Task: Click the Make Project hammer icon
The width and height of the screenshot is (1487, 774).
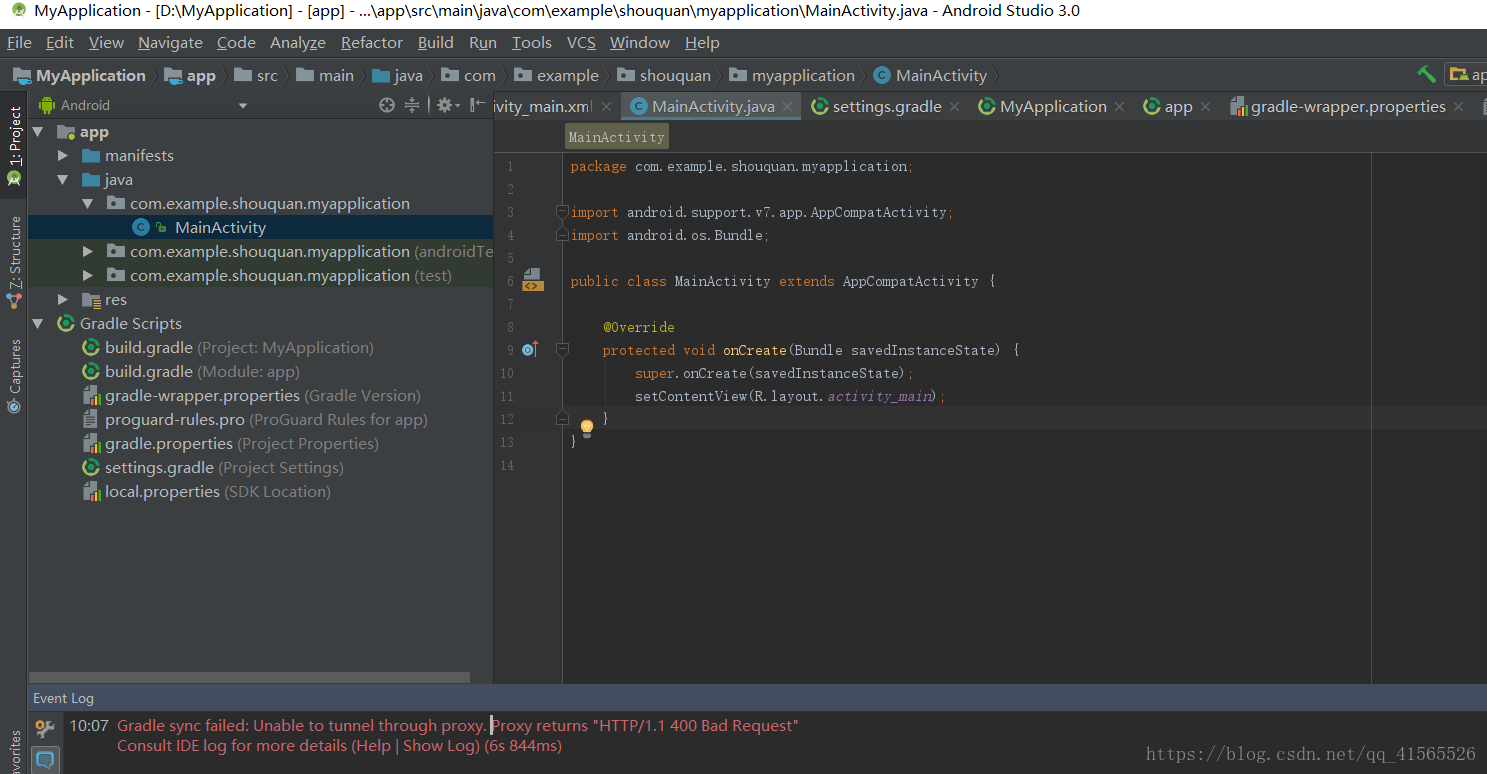Action: point(1426,75)
